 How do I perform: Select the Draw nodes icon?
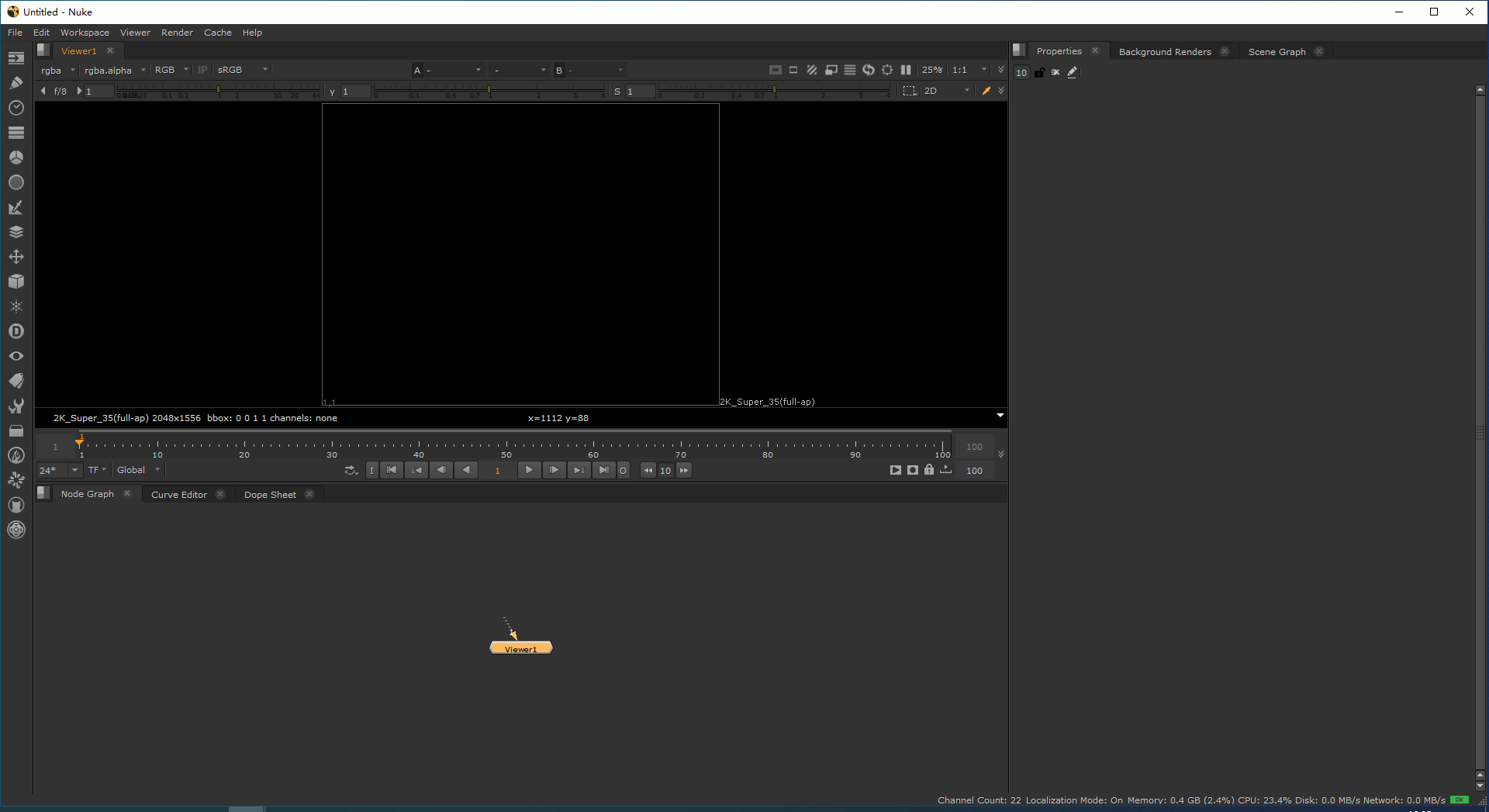click(x=16, y=83)
